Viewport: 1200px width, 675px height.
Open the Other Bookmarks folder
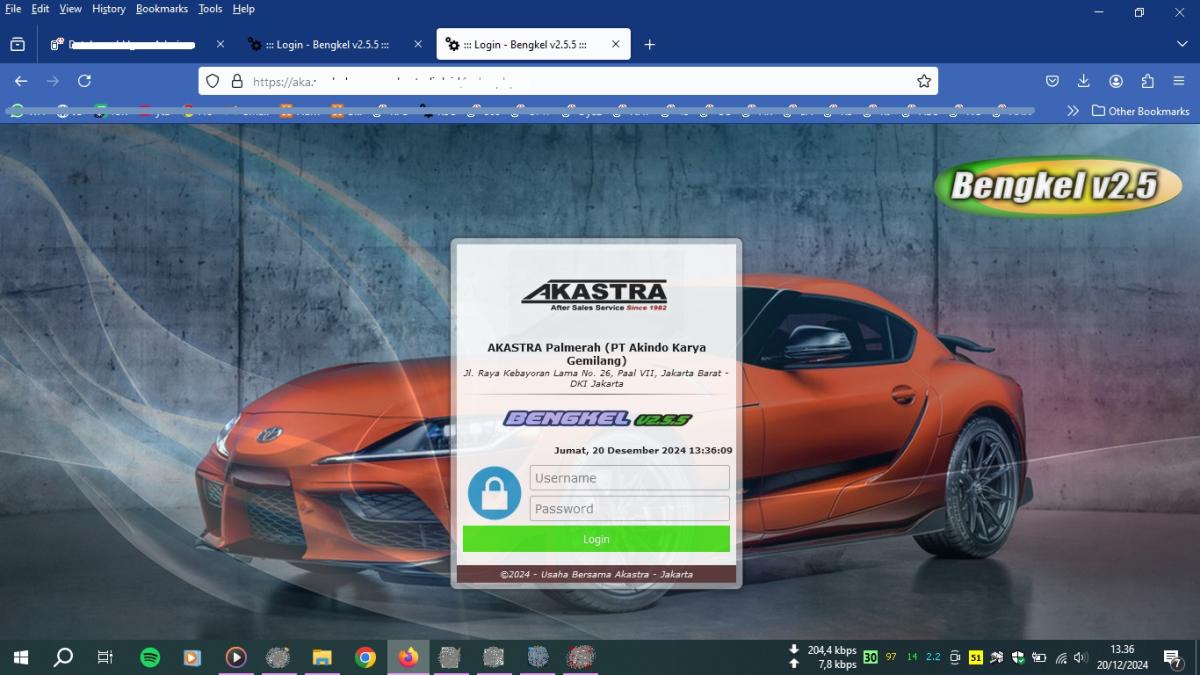point(1140,111)
